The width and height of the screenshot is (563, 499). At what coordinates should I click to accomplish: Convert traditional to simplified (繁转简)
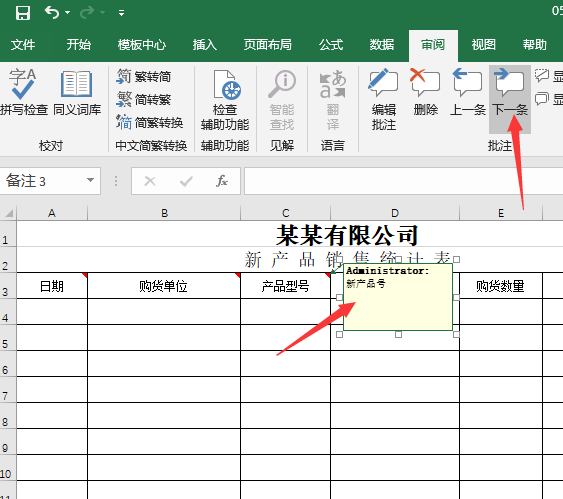pos(144,76)
